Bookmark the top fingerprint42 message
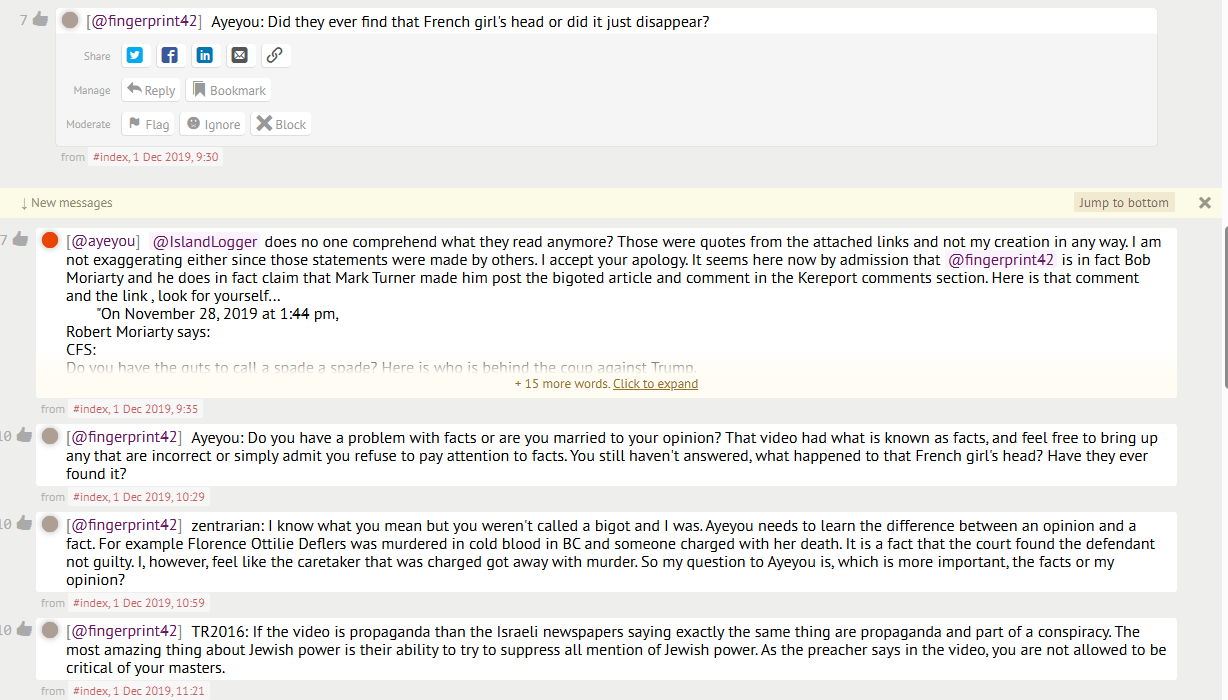 [x=228, y=90]
